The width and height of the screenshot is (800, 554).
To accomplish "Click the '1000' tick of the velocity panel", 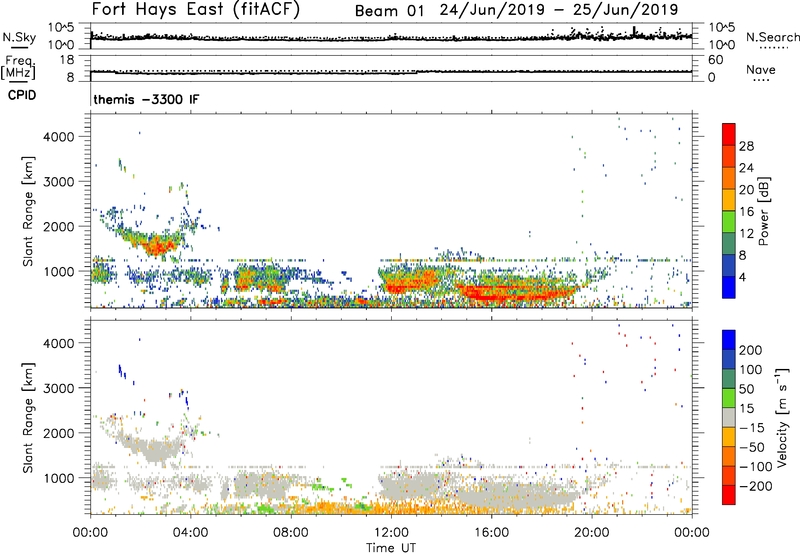I will tap(59, 478).
